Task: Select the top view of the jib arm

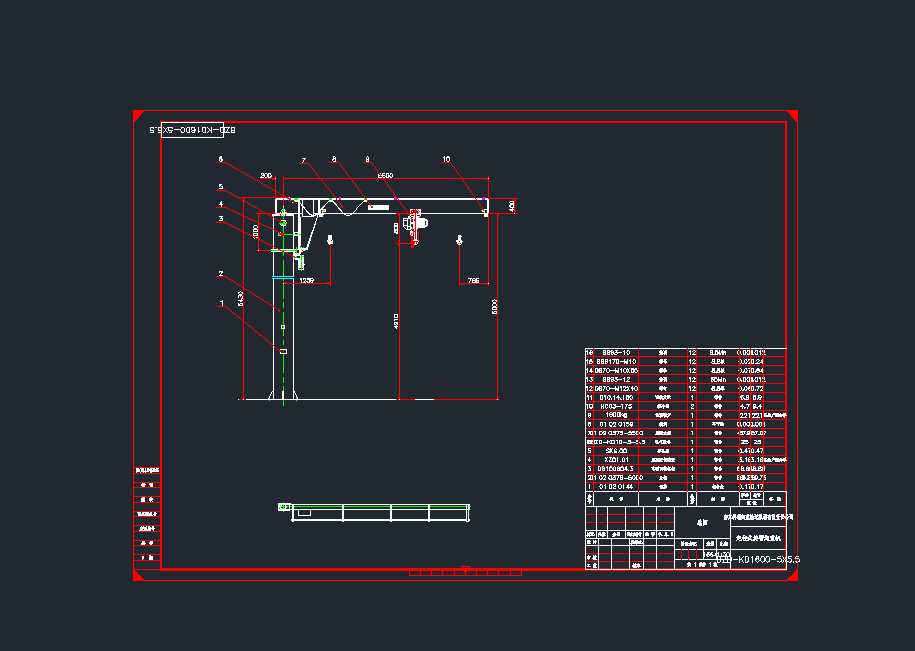Action: 375,511
